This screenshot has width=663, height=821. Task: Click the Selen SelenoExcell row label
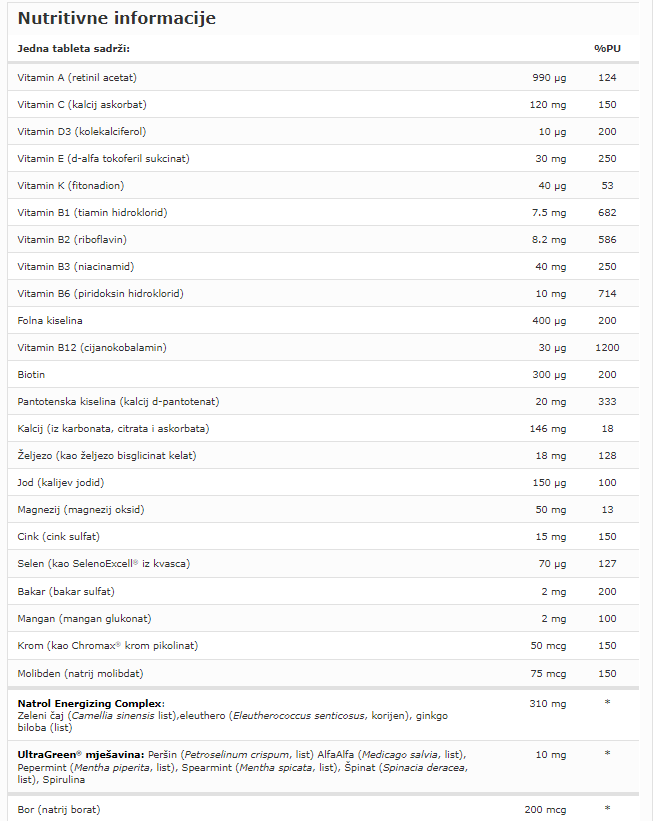pos(104,564)
